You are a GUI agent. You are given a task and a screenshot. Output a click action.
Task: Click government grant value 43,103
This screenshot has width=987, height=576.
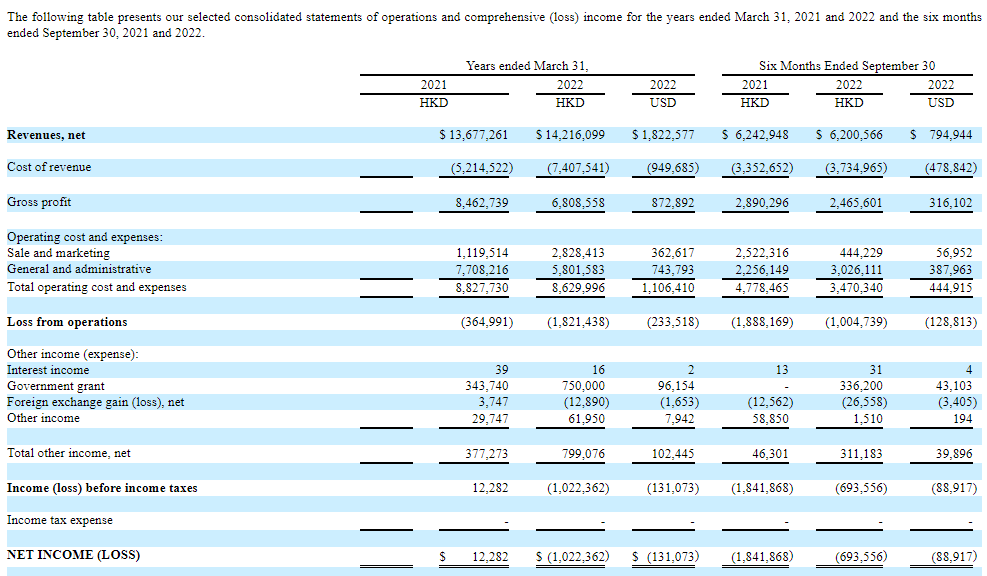point(954,386)
